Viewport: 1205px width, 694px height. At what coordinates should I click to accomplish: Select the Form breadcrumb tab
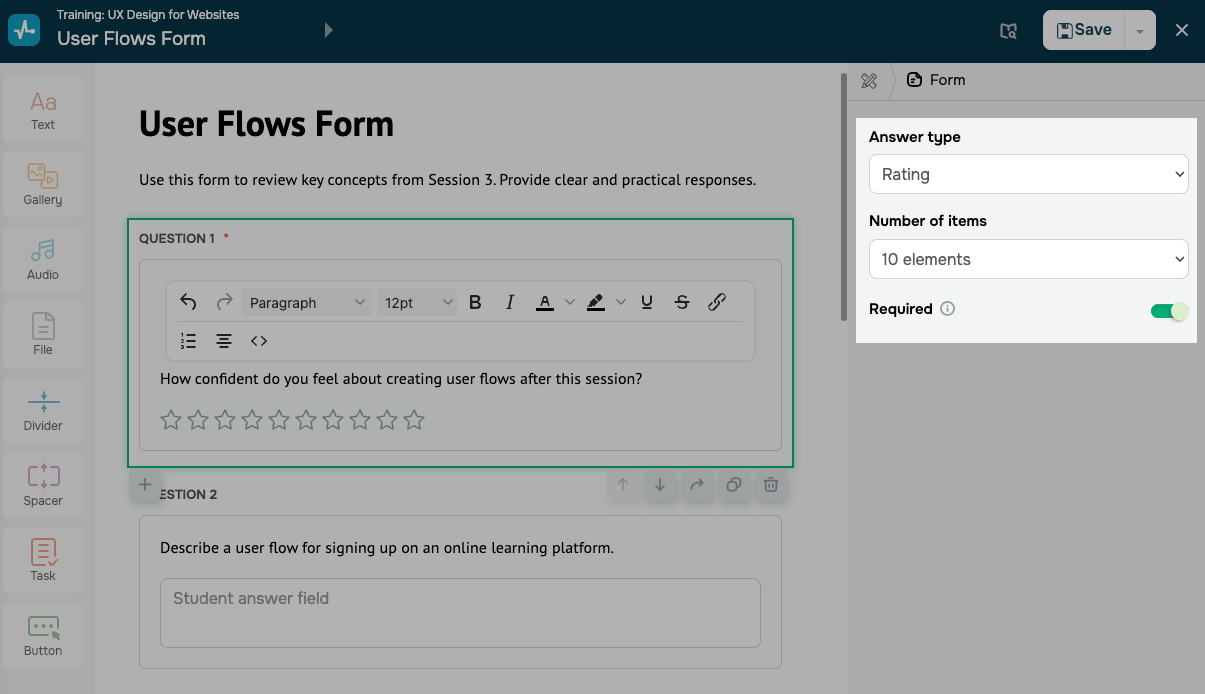936,80
